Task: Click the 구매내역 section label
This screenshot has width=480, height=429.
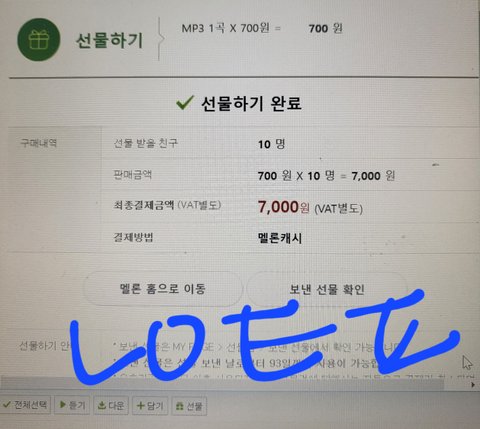Action: click(39, 143)
